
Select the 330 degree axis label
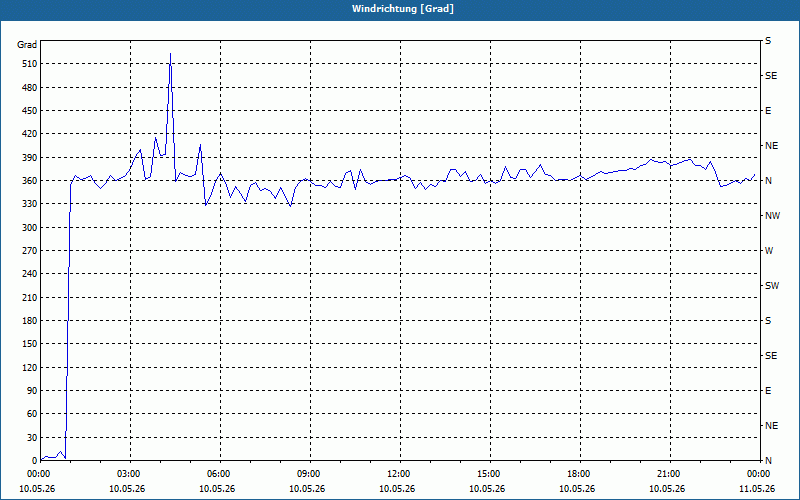(x=30, y=204)
